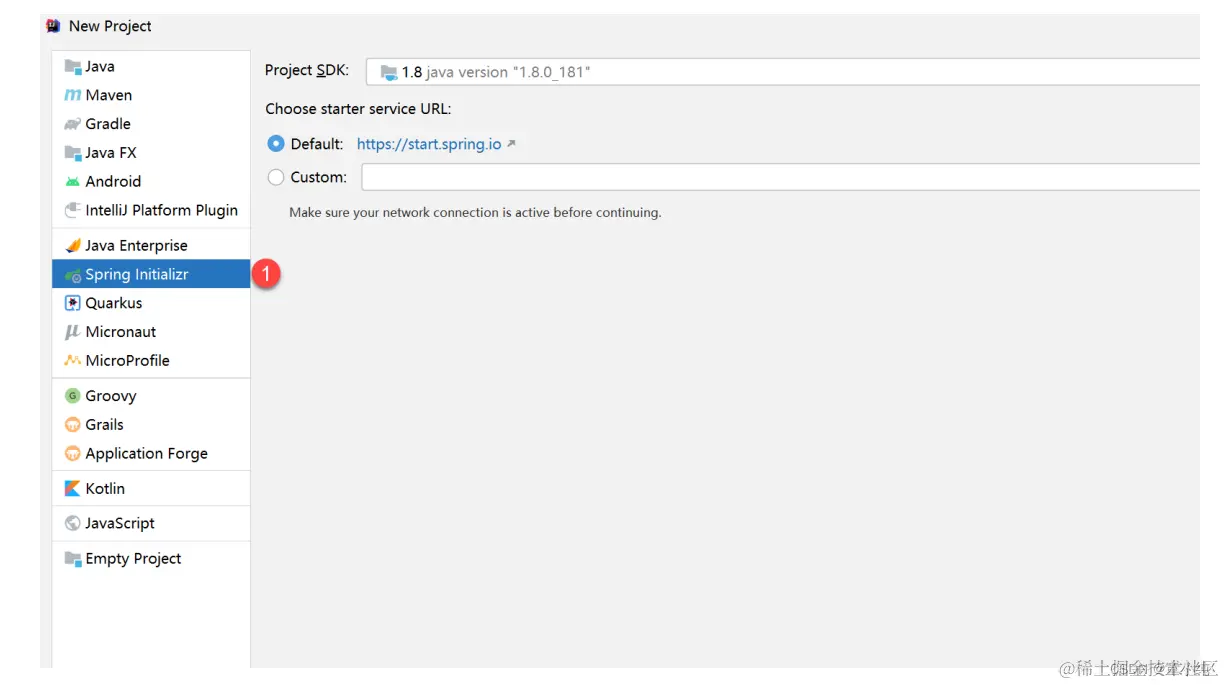This screenshot has height=685, width=1225.
Task: Click the MicroProfile wave icon
Action: pyautogui.click(x=72, y=360)
